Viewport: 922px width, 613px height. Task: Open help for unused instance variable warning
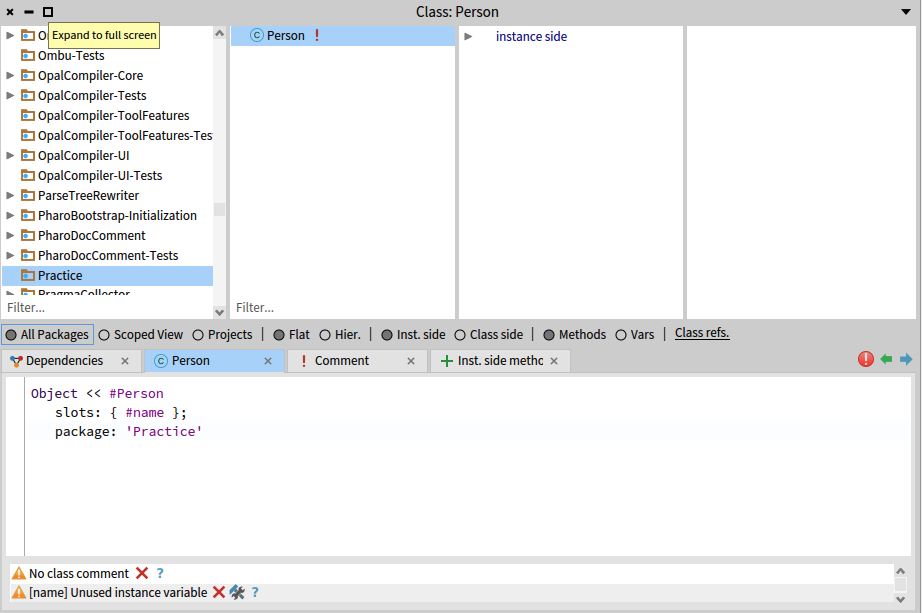(x=255, y=592)
